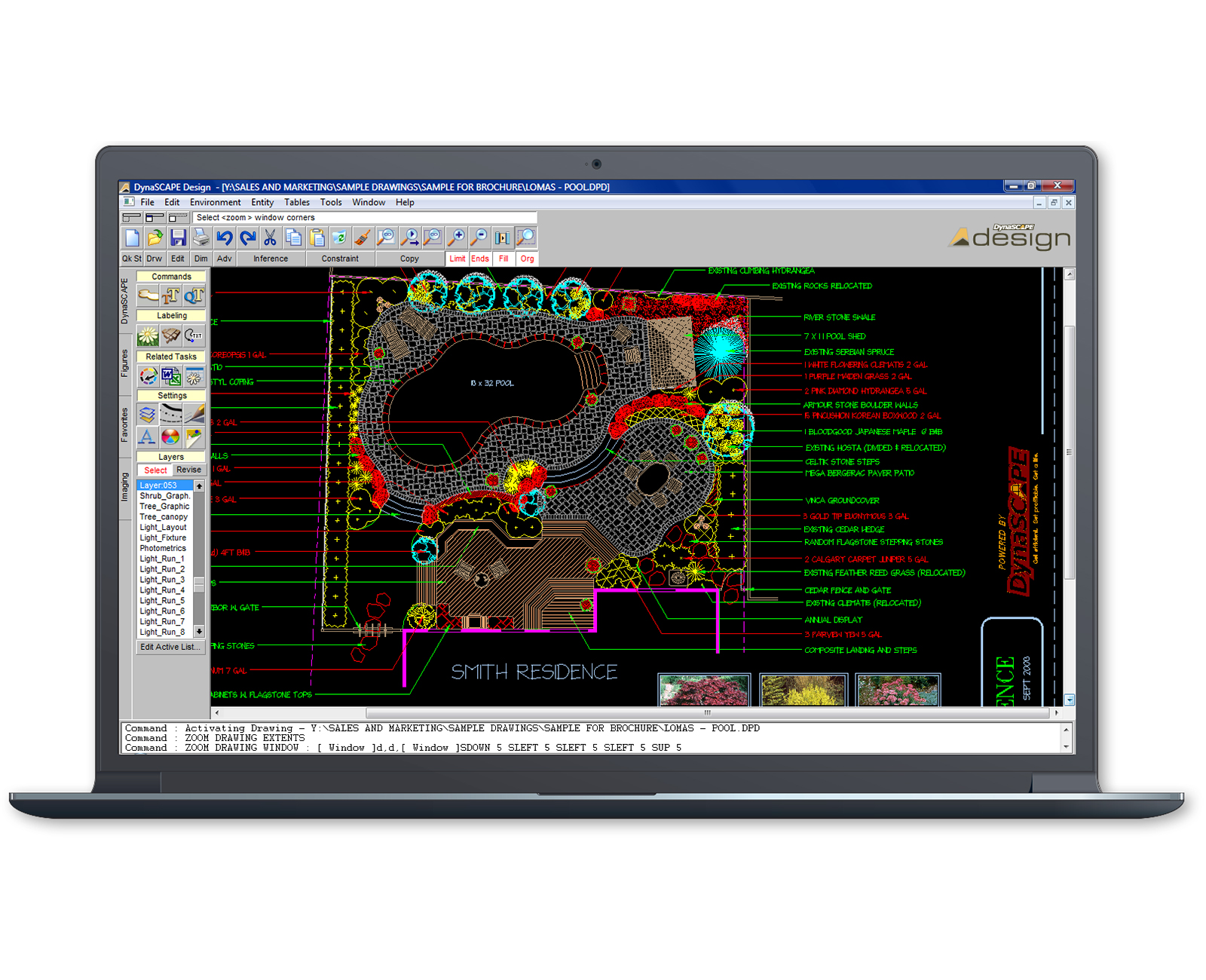Open the Environment menu

(215, 202)
